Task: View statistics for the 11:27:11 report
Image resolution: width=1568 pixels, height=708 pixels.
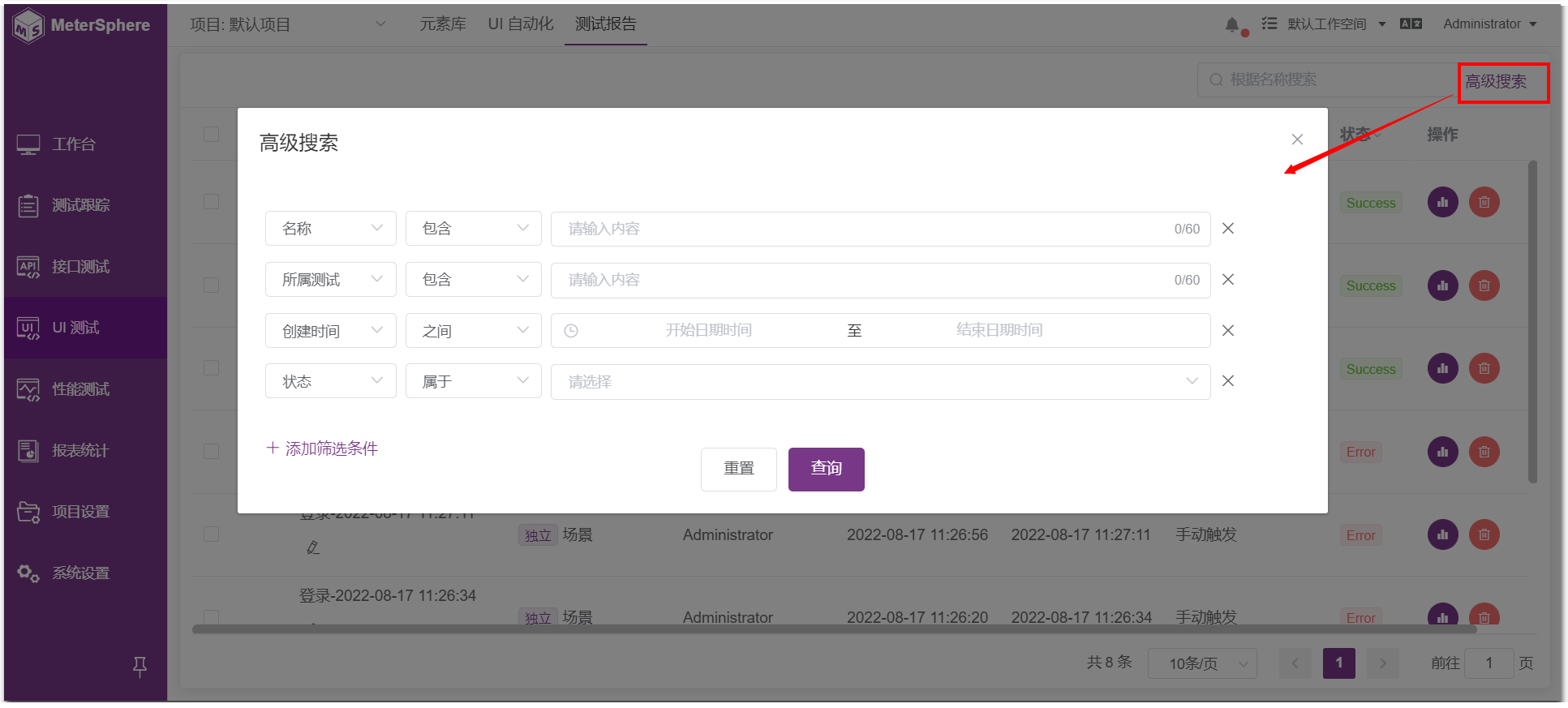Action: coord(1442,534)
